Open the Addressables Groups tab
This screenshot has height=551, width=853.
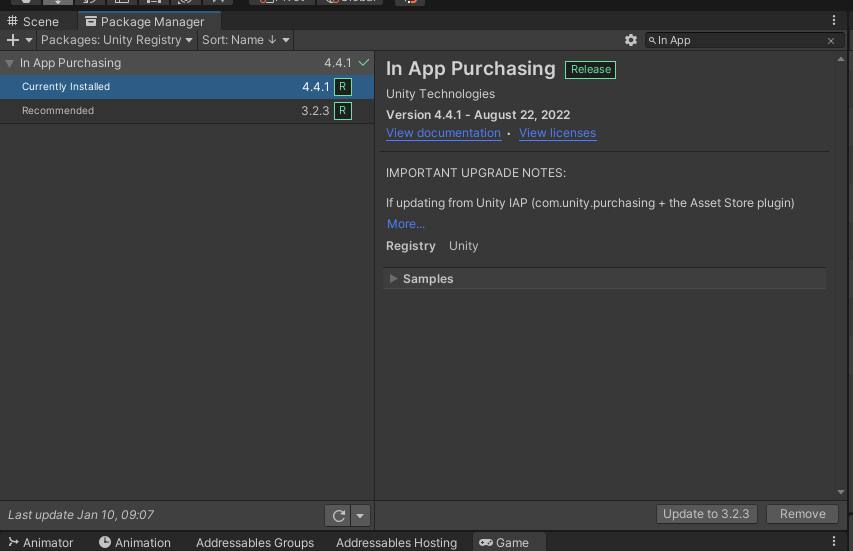coord(255,542)
